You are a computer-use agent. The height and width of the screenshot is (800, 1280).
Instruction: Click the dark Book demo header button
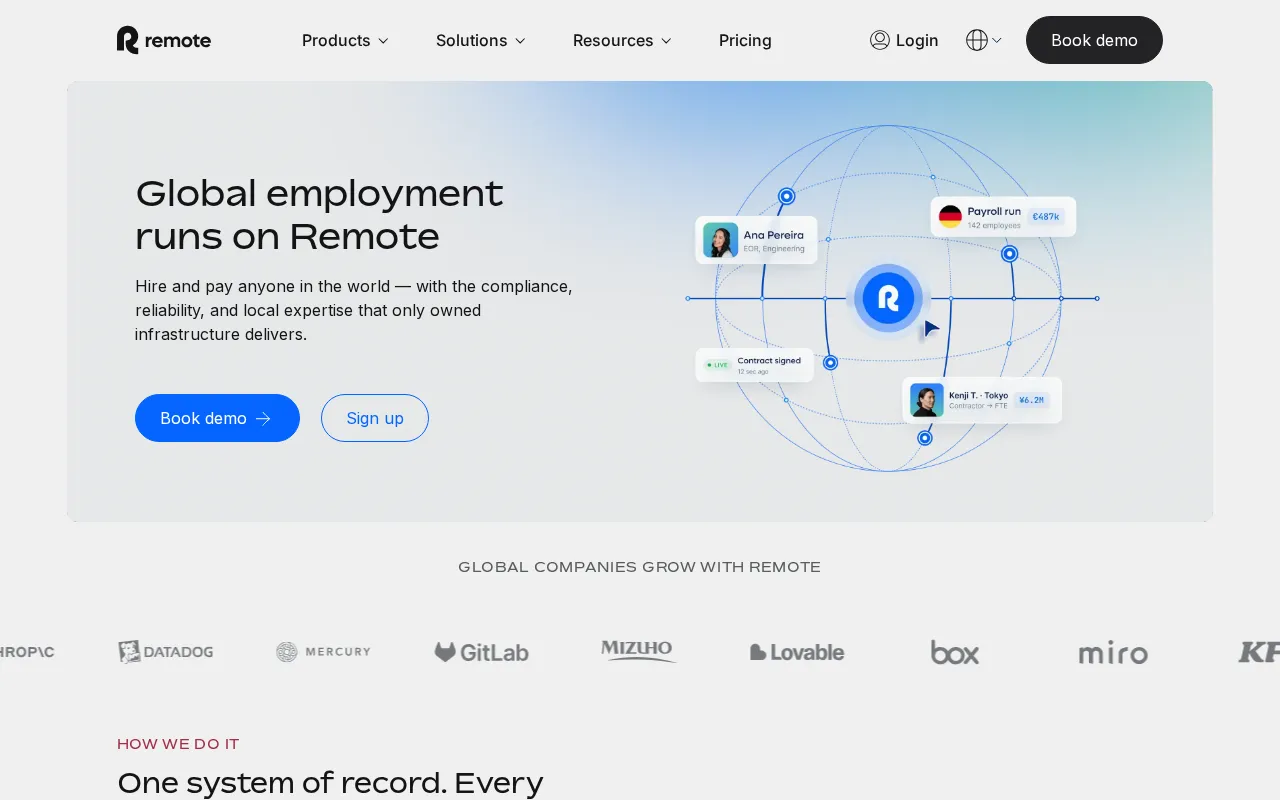coord(1094,40)
